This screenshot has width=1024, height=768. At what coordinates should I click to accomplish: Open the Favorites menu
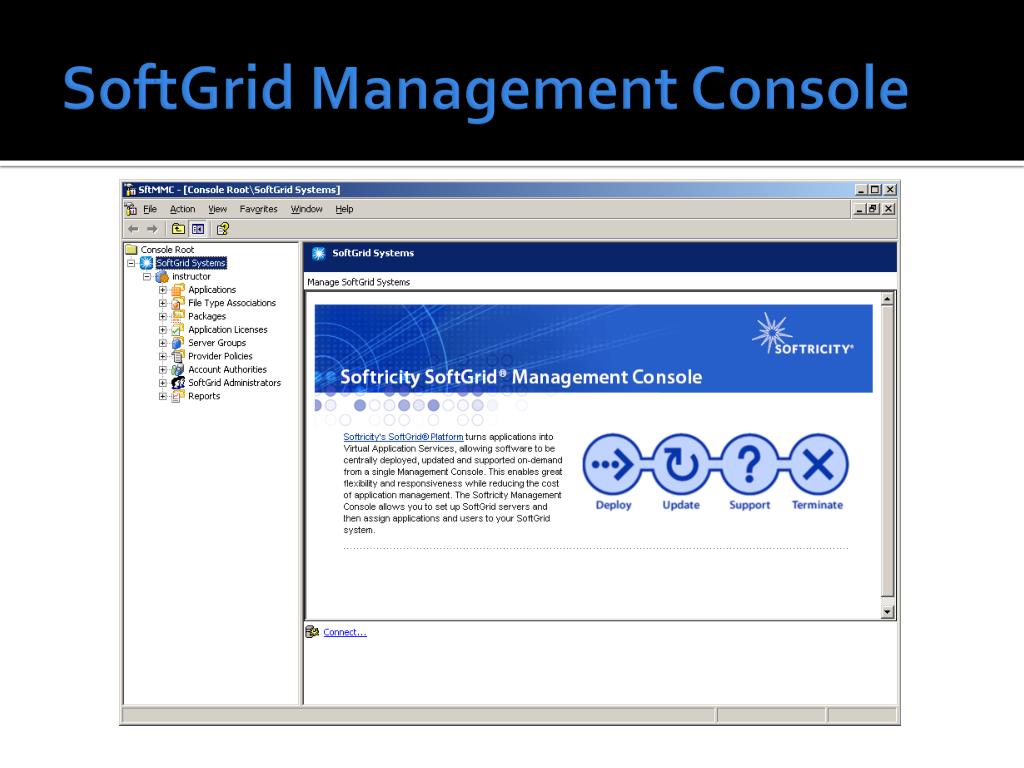[x=259, y=209]
